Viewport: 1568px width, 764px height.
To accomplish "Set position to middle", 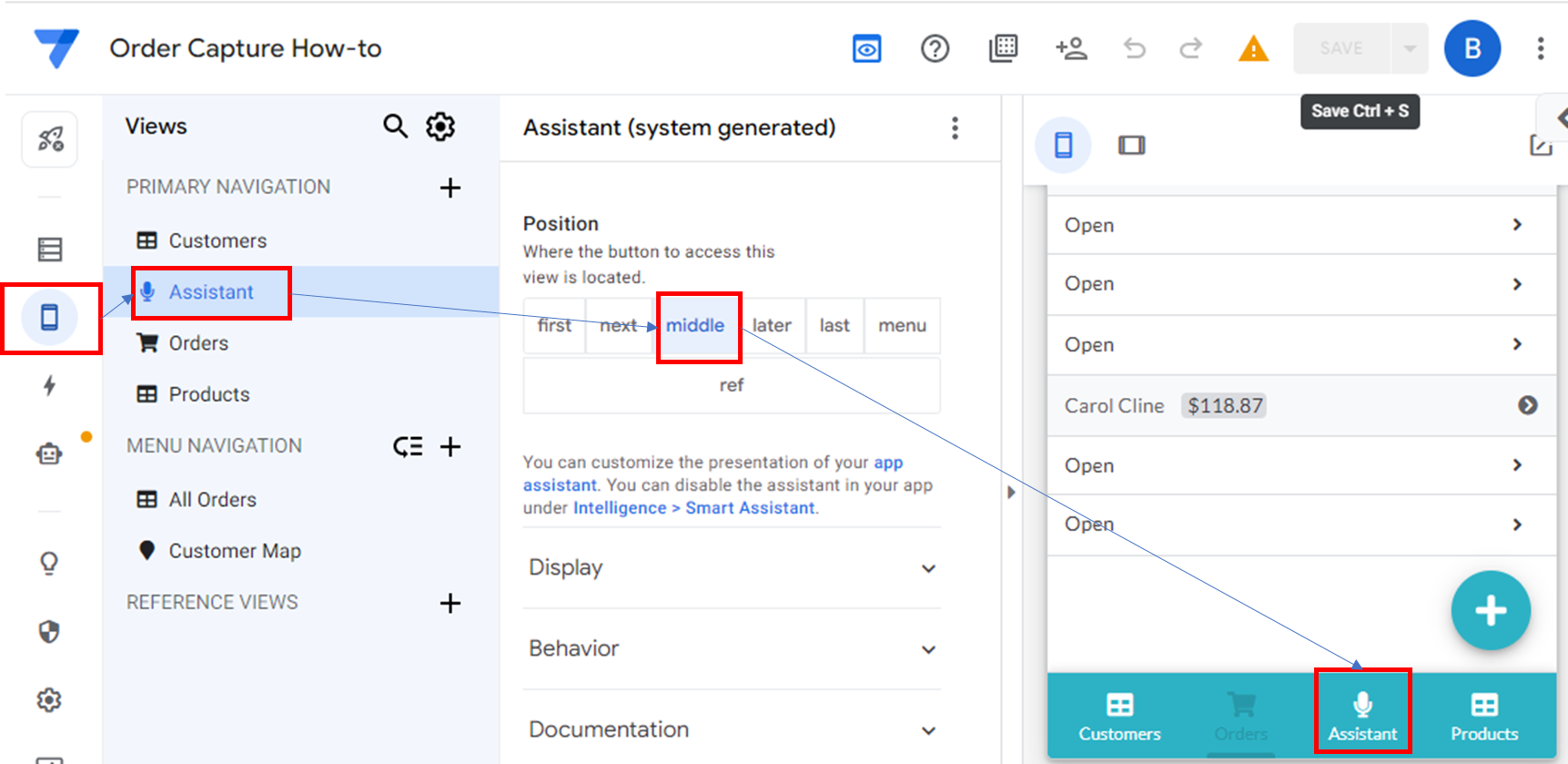I will coord(695,325).
